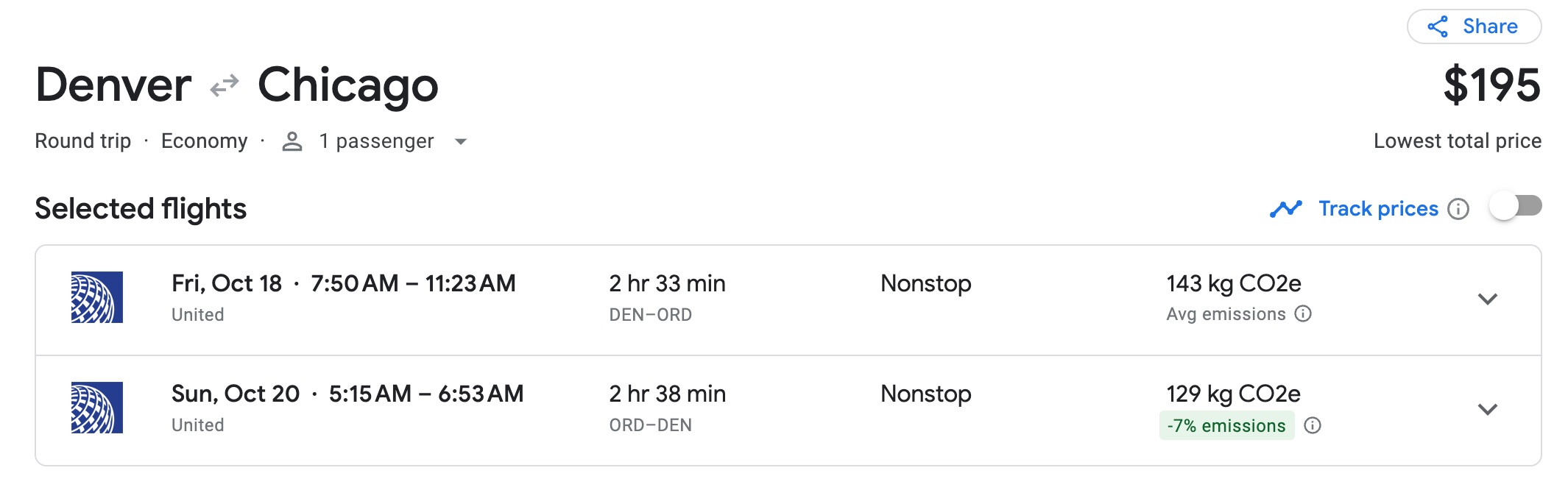Click the Share button
1568x490 pixels.
[1474, 26]
